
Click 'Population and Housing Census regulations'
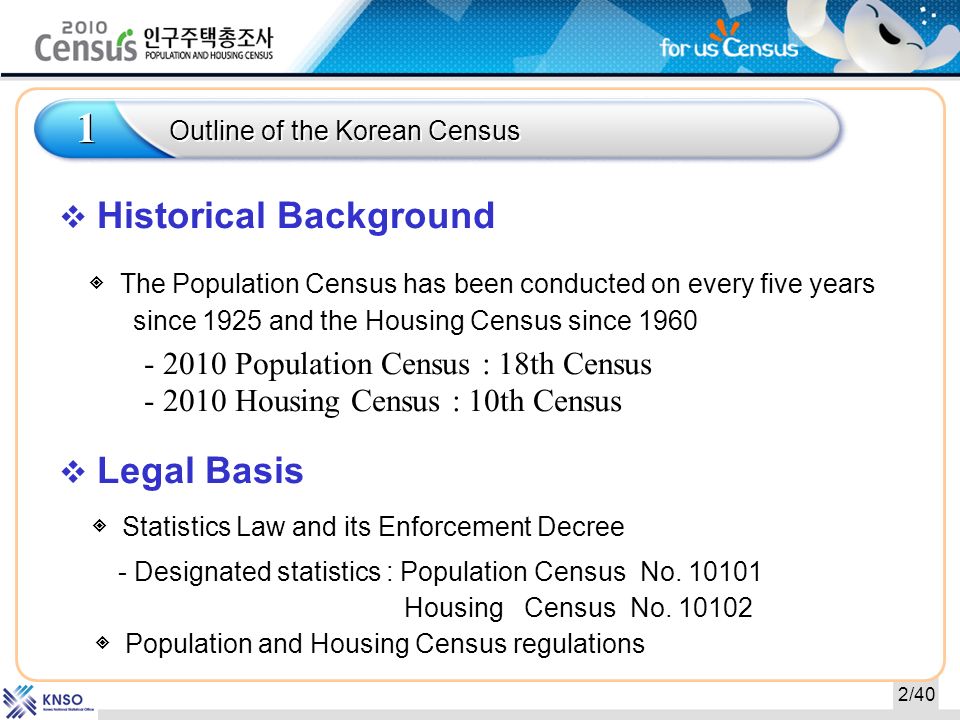[x=384, y=644]
